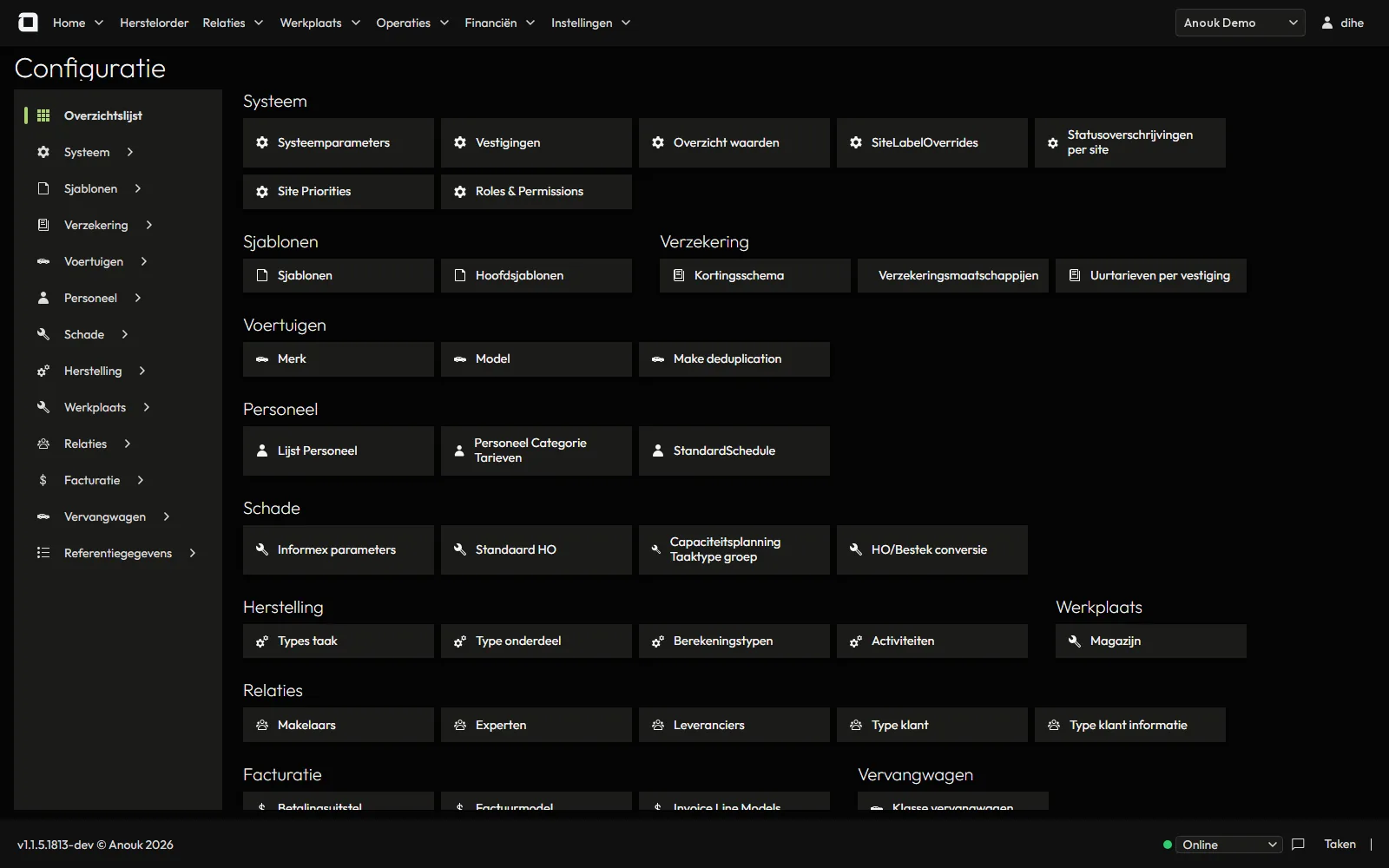
Task: Open the StandardSchedule tile
Action: [x=734, y=450]
